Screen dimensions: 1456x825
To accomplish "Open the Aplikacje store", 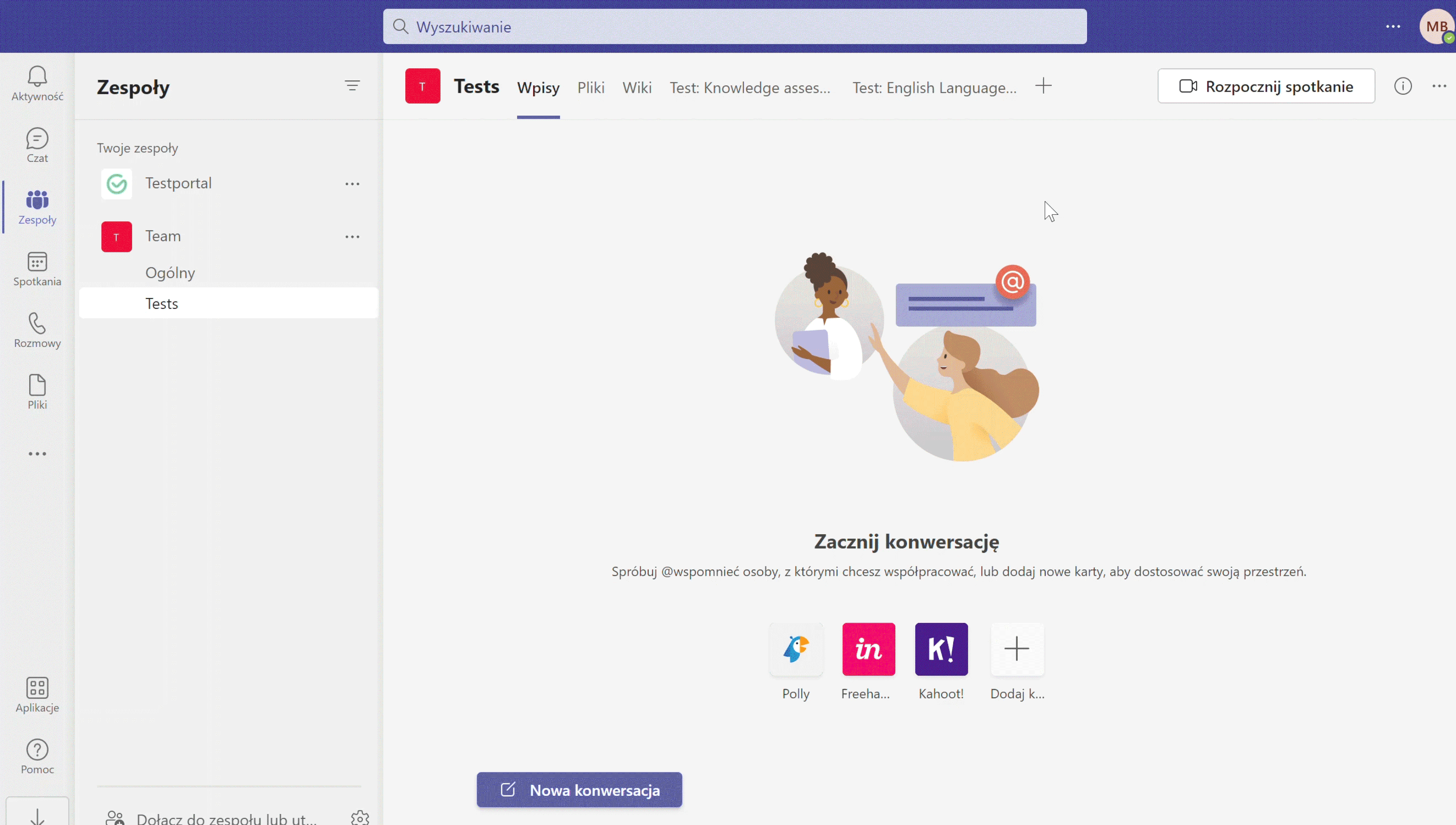I will tap(38, 695).
